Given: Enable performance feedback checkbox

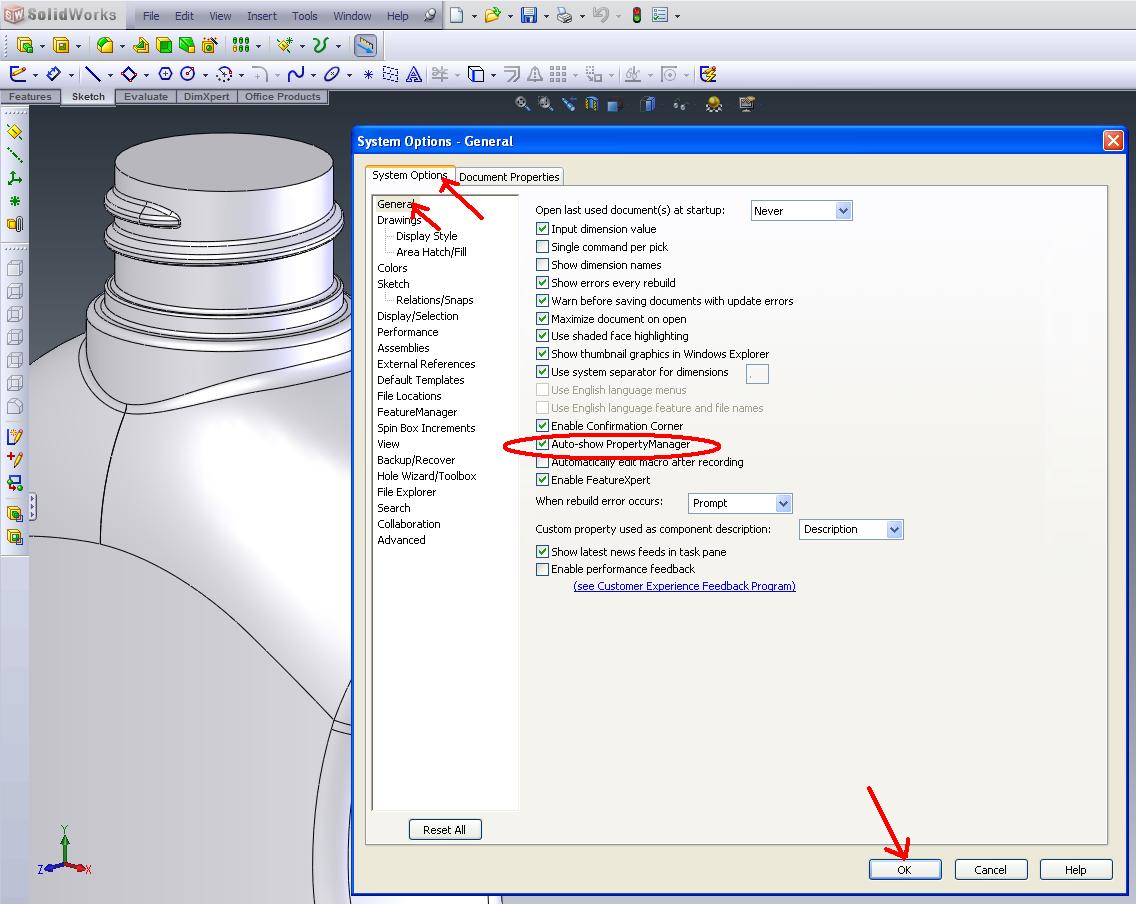Looking at the screenshot, I should pyautogui.click(x=542, y=568).
